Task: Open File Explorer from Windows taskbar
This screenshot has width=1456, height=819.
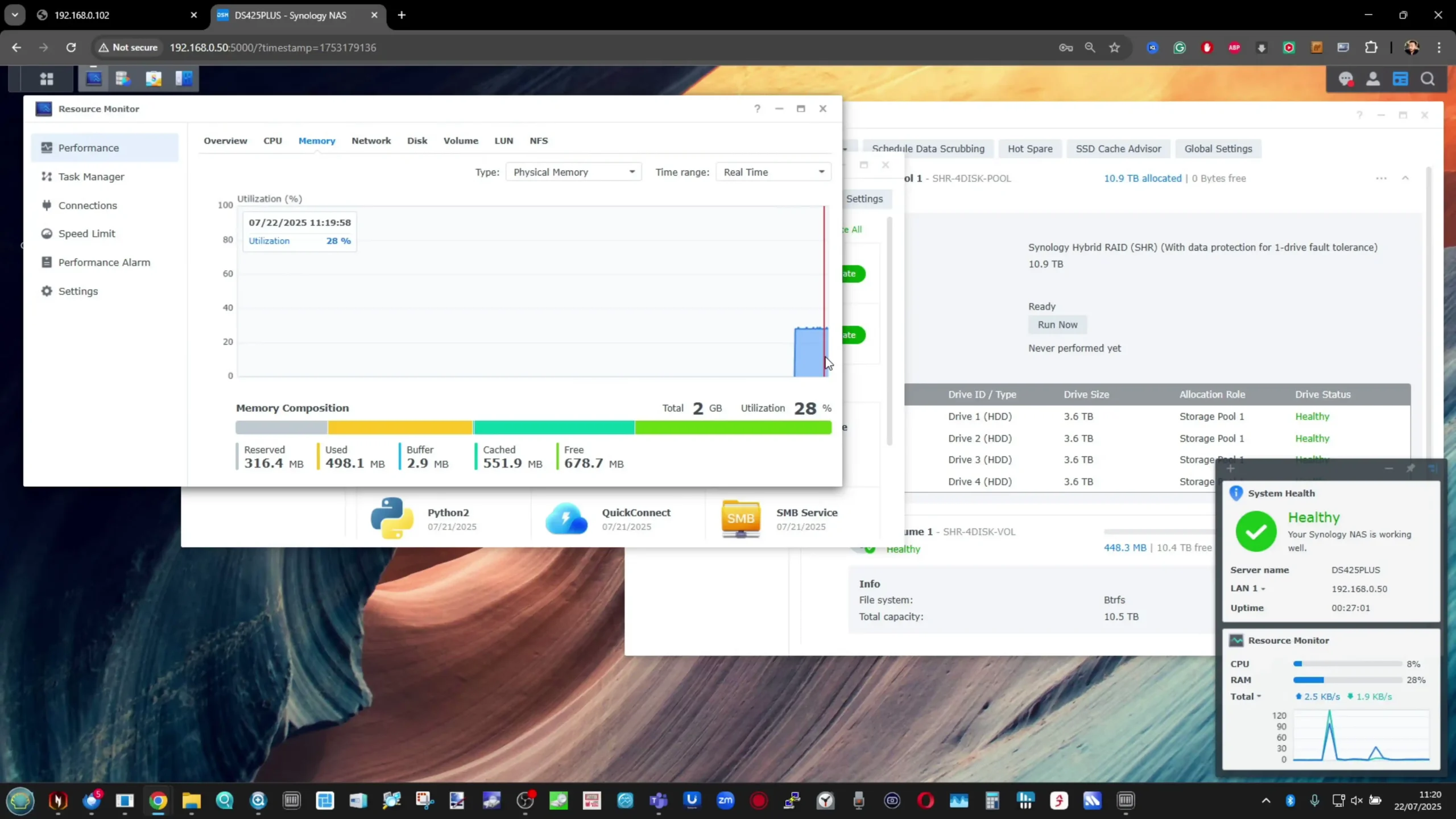Action: click(x=191, y=801)
